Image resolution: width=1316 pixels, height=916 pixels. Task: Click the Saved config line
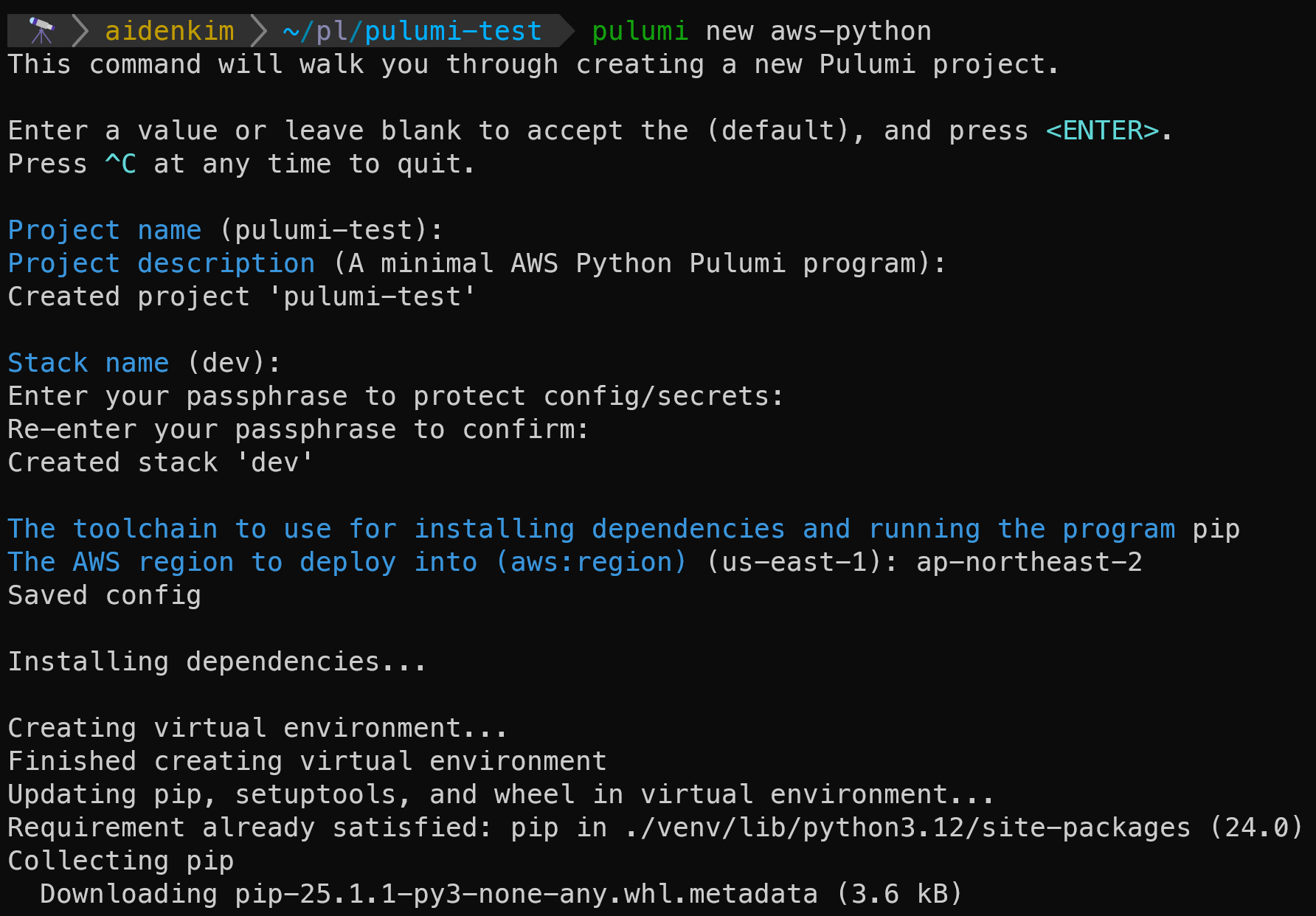coord(105,595)
